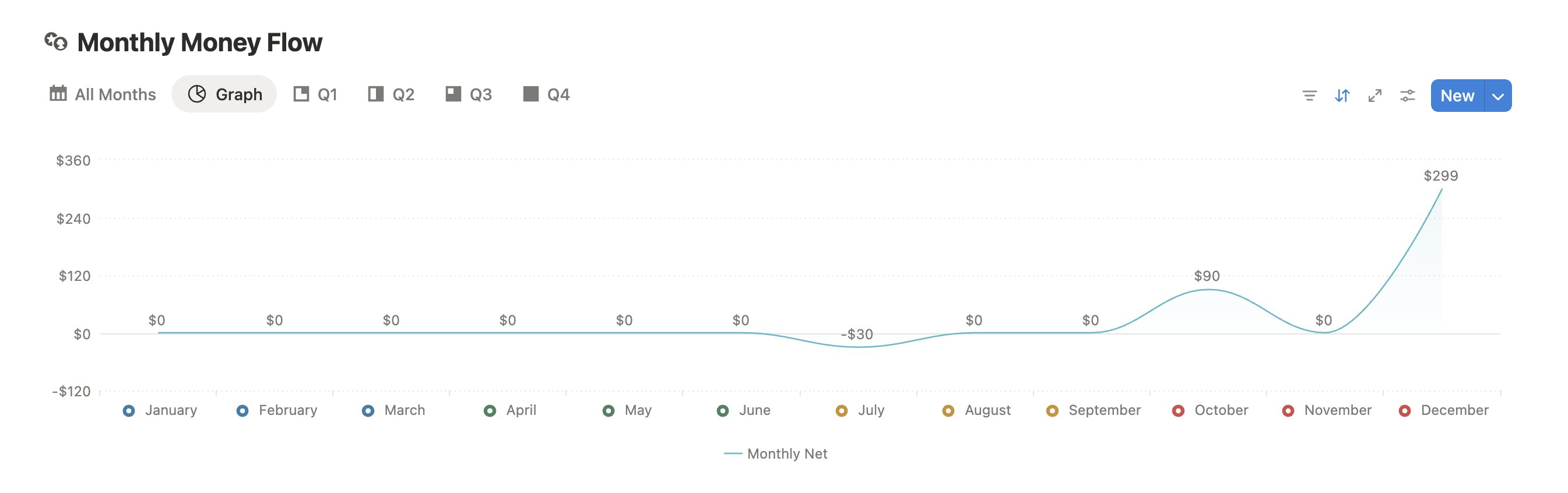Expand the chart to full screen
The image size is (1568, 493).
tap(1374, 96)
